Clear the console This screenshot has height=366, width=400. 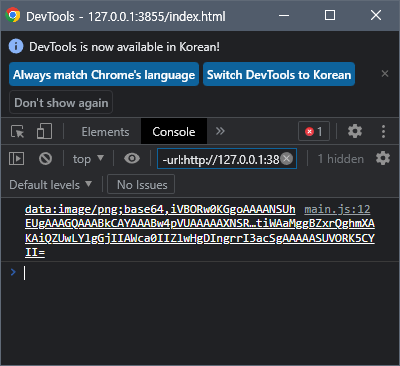45,159
